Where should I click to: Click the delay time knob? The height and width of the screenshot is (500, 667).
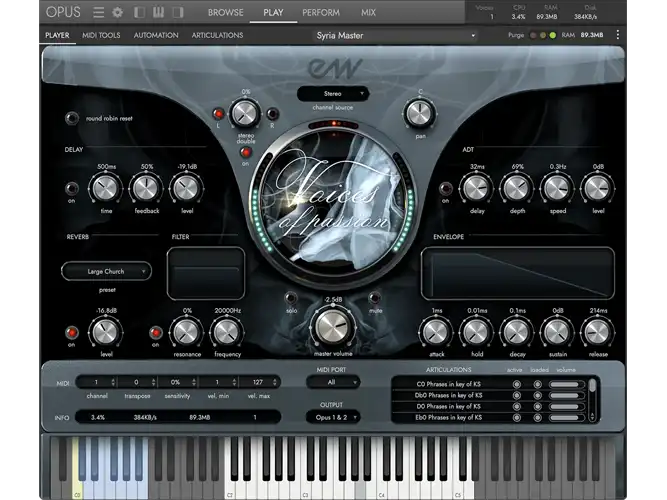point(105,189)
